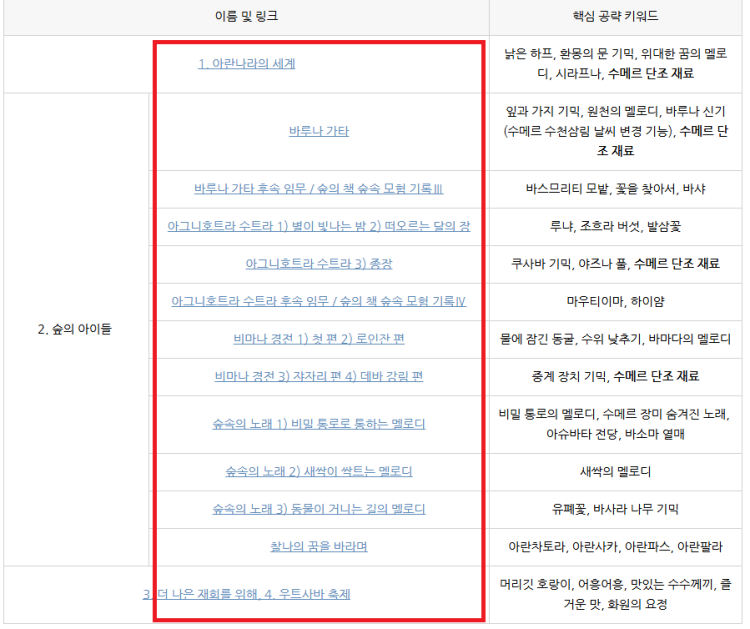Select the '아그니호트라 수트라 3) 종장' link
750x629 pixels.
(x=318, y=264)
